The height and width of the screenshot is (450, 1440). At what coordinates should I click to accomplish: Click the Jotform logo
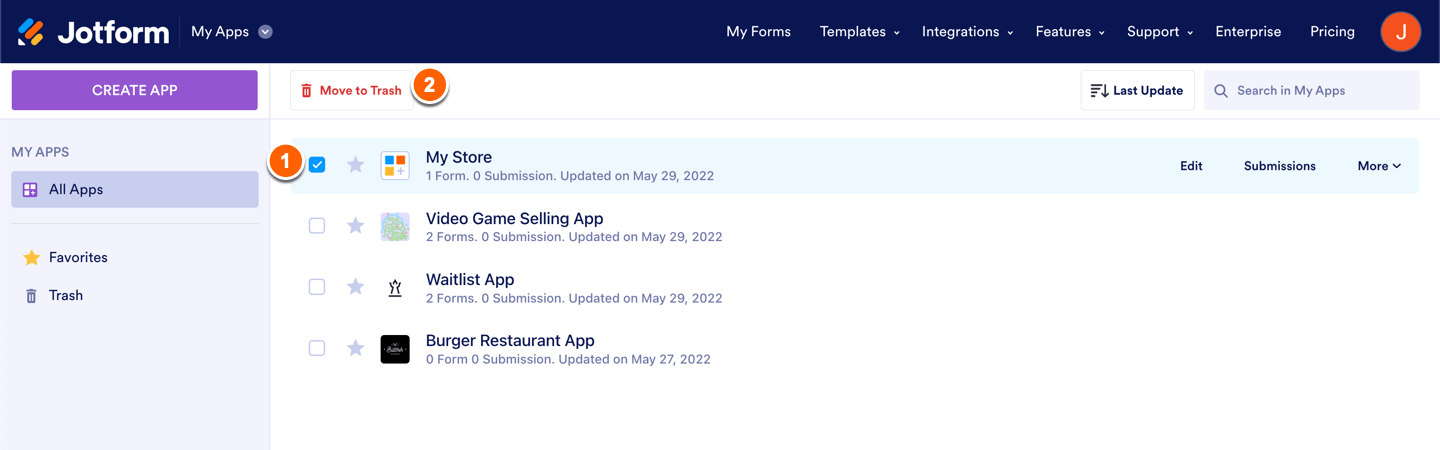[93, 32]
